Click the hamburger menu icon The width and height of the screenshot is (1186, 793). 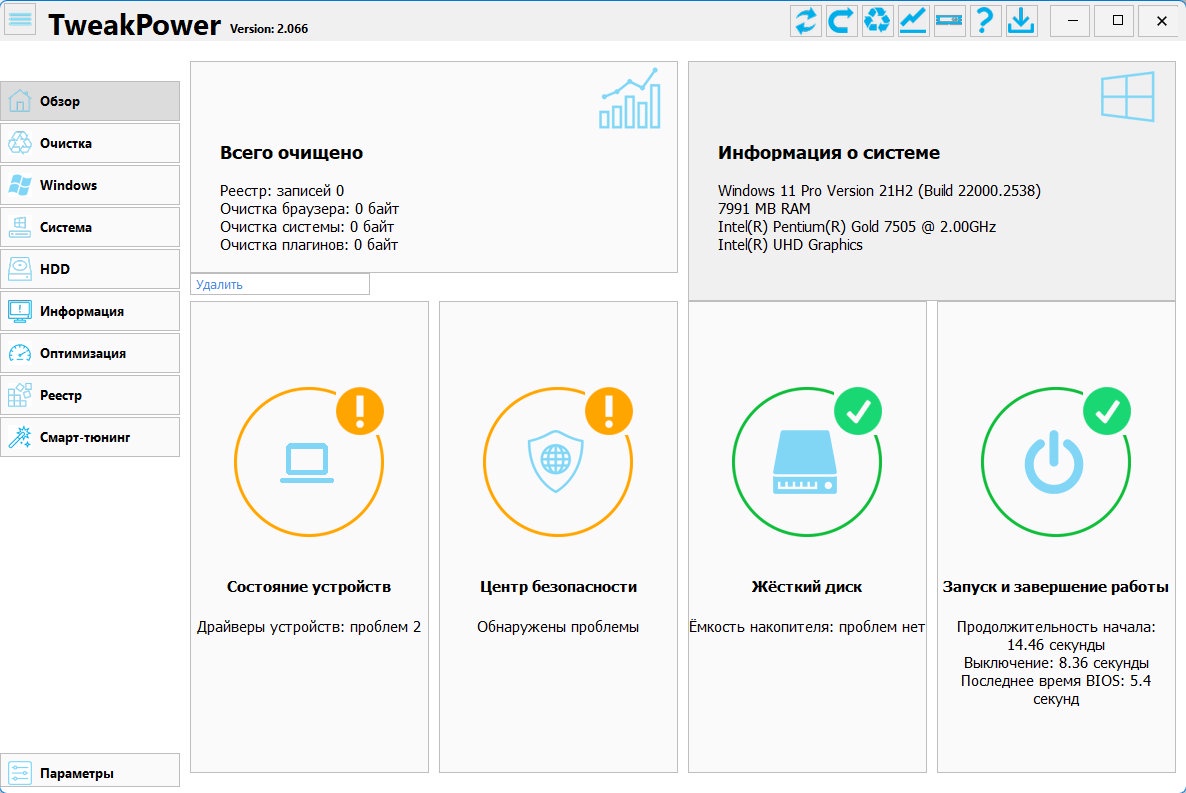click(20, 20)
